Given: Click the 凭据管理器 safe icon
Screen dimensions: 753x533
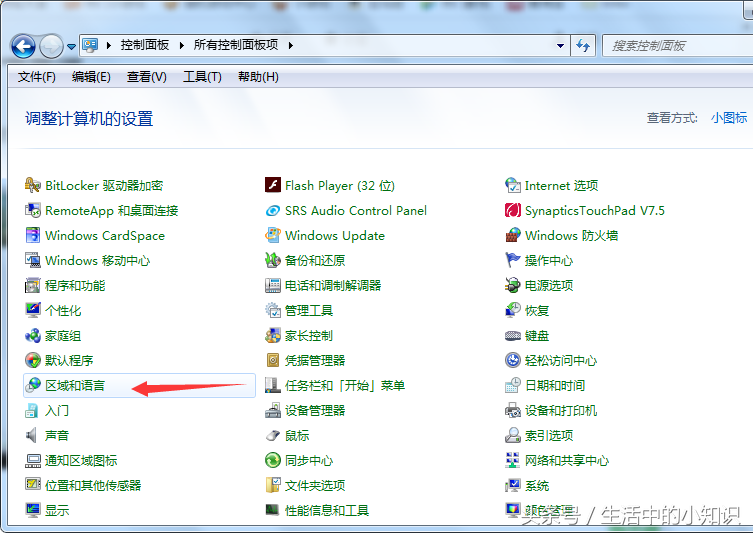Looking at the screenshot, I should 273,360.
